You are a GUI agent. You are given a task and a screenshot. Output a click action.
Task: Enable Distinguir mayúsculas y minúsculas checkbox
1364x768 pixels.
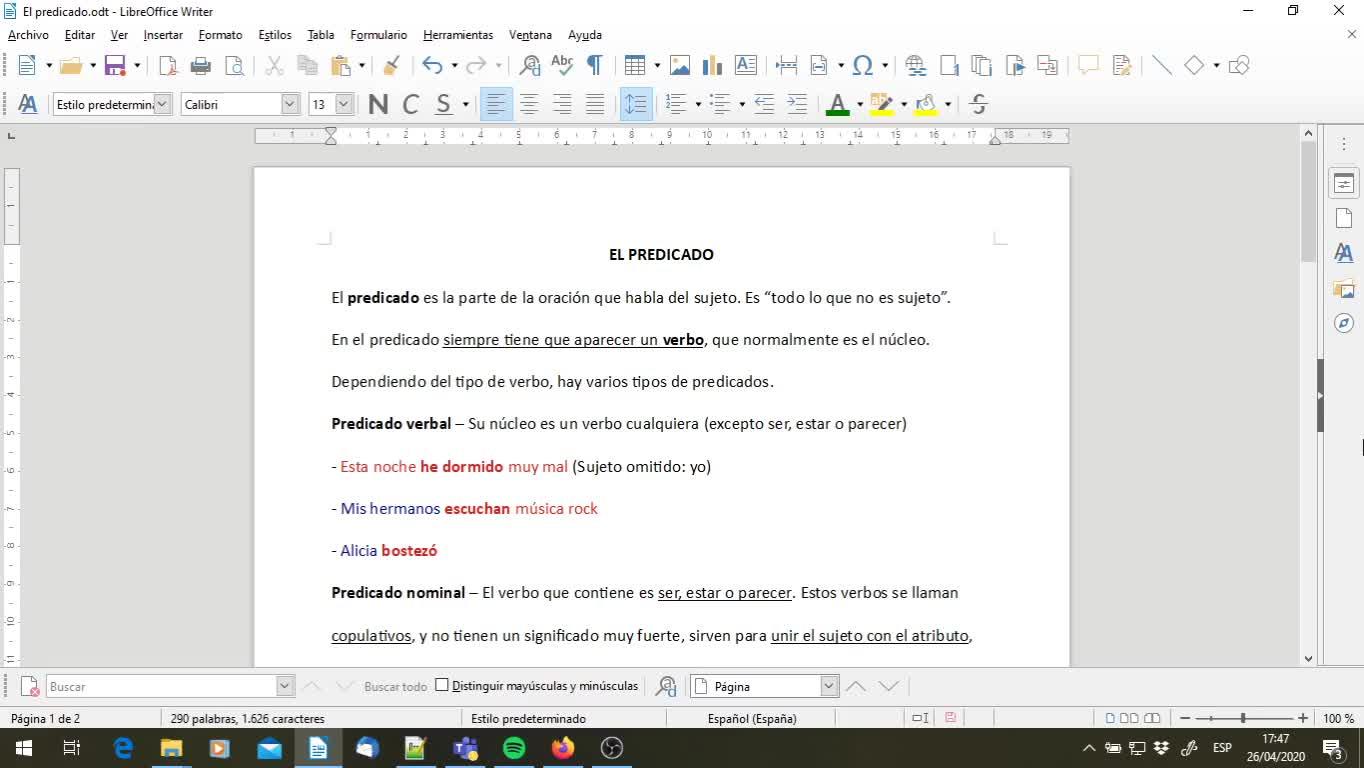tap(442, 686)
